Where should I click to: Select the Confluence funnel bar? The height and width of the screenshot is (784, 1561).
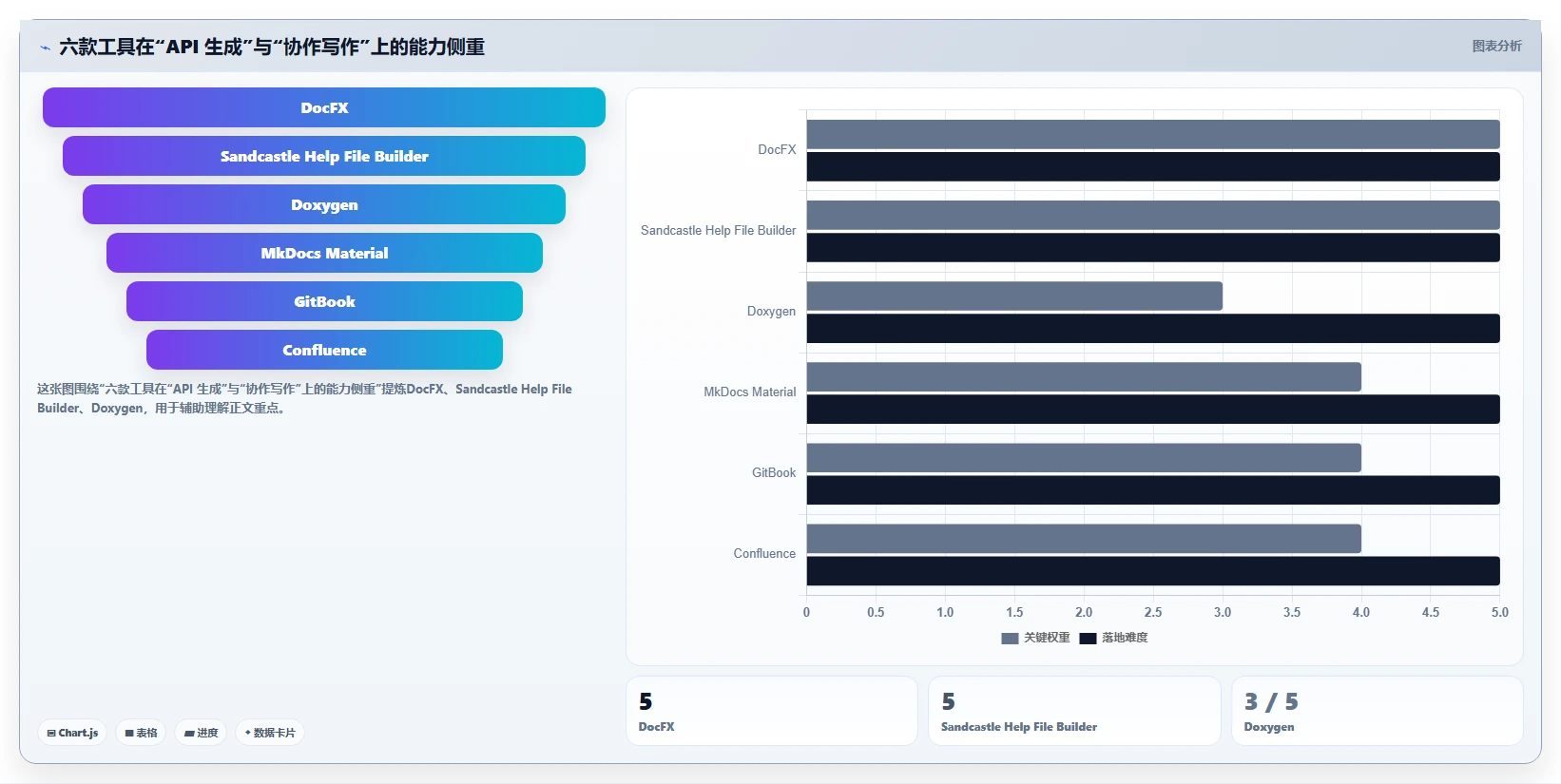pyautogui.click(x=324, y=350)
